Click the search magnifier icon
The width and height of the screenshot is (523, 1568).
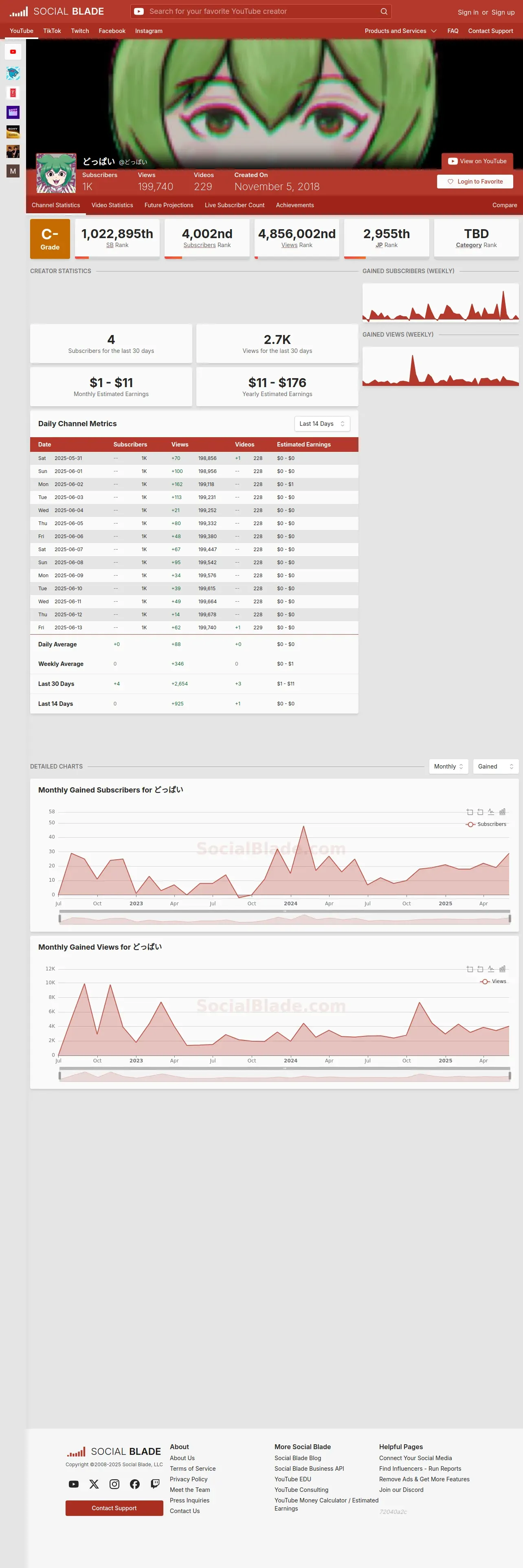(384, 11)
